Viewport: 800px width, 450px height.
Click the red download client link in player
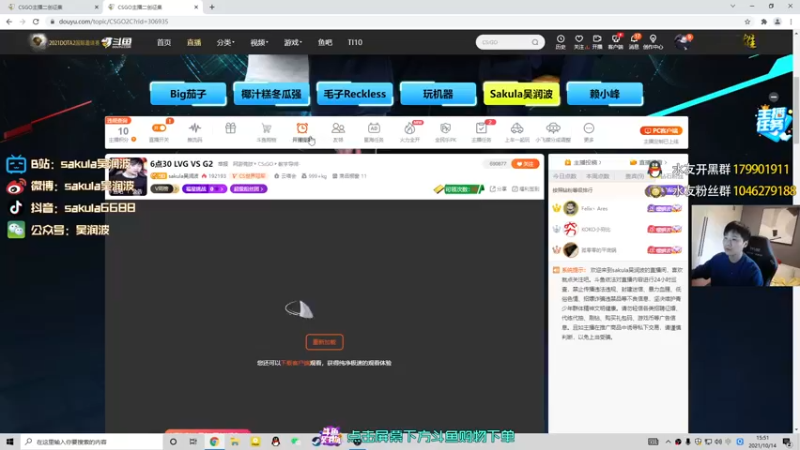295,363
